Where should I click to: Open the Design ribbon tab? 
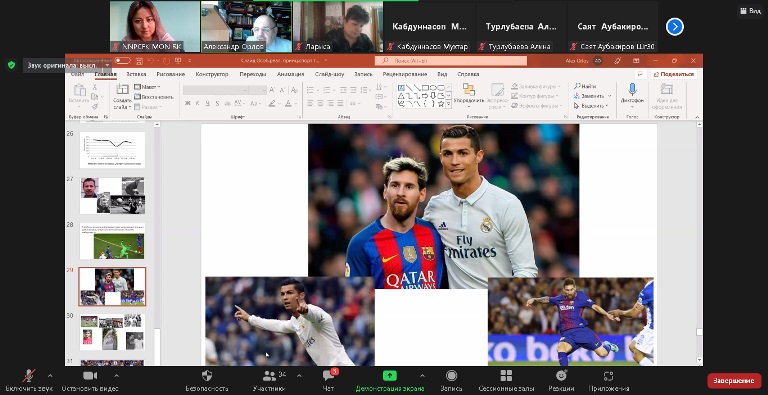(x=212, y=74)
